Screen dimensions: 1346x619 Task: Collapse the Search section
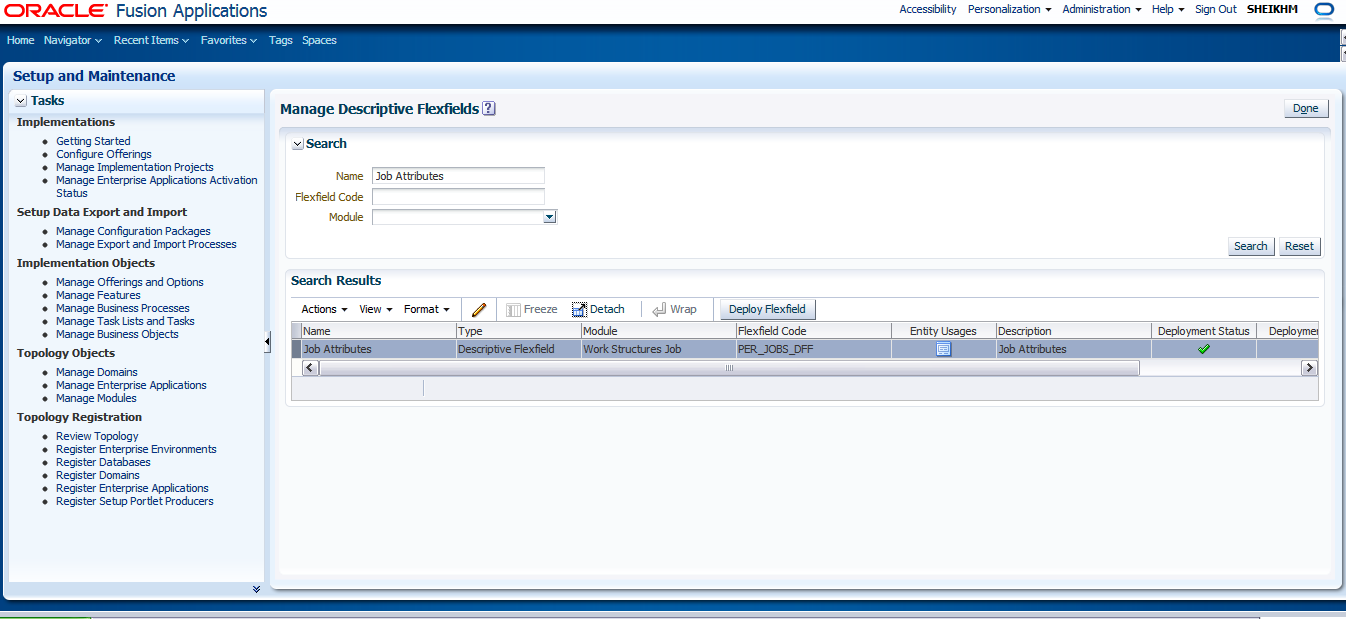[297, 144]
